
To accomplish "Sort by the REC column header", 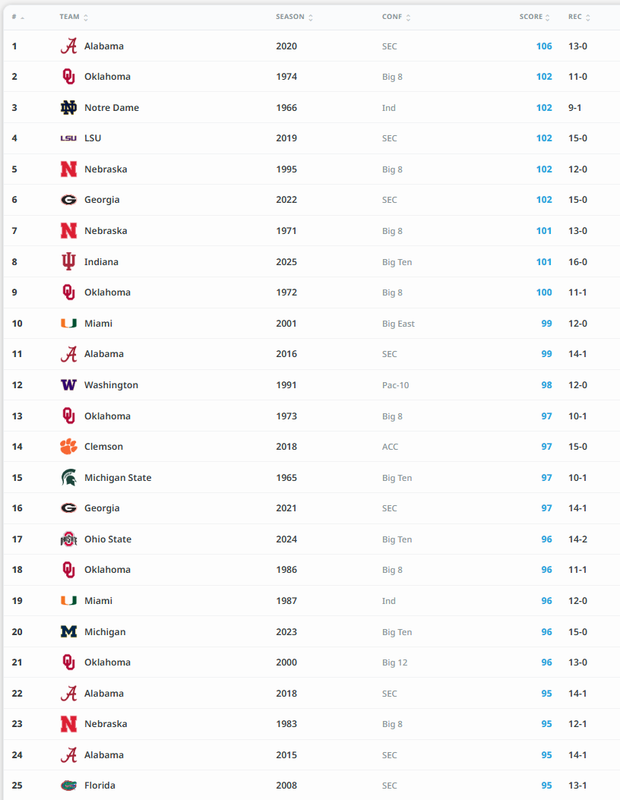I will [579, 17].
